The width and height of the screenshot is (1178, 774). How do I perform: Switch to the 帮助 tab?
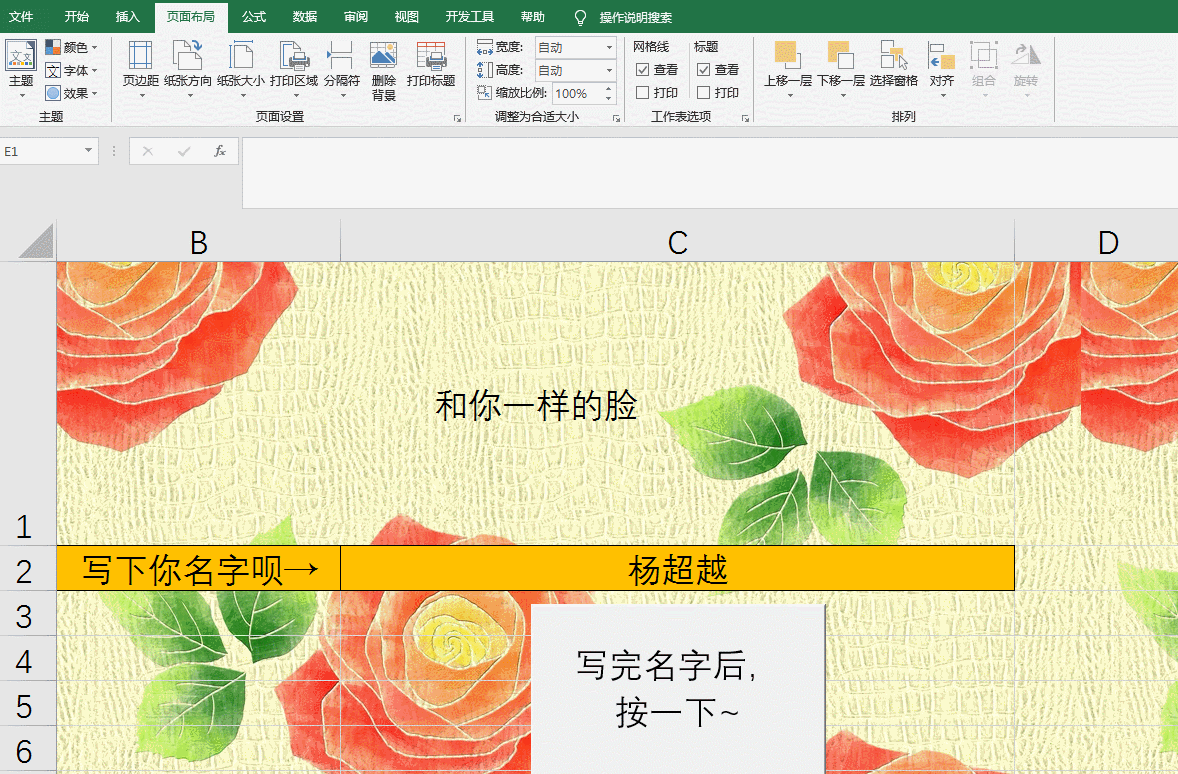(x=533, y=17)
